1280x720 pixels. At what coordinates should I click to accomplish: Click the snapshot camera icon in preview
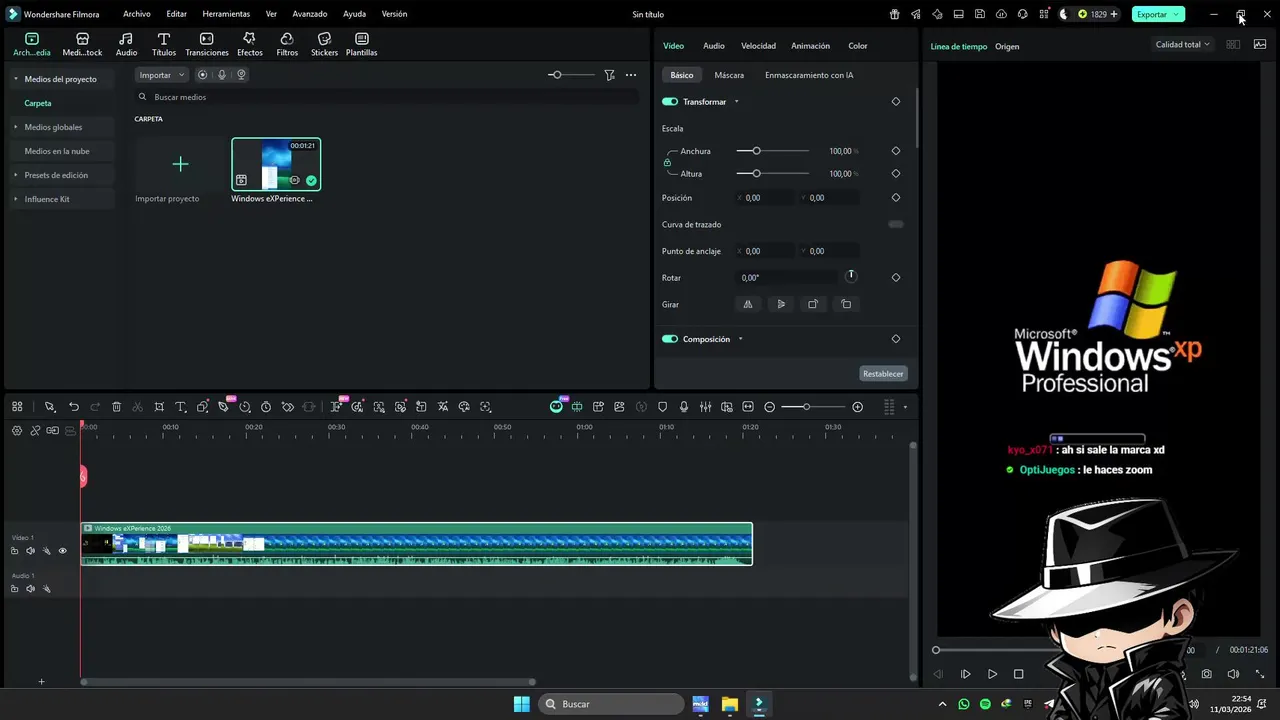[1207, 674]
